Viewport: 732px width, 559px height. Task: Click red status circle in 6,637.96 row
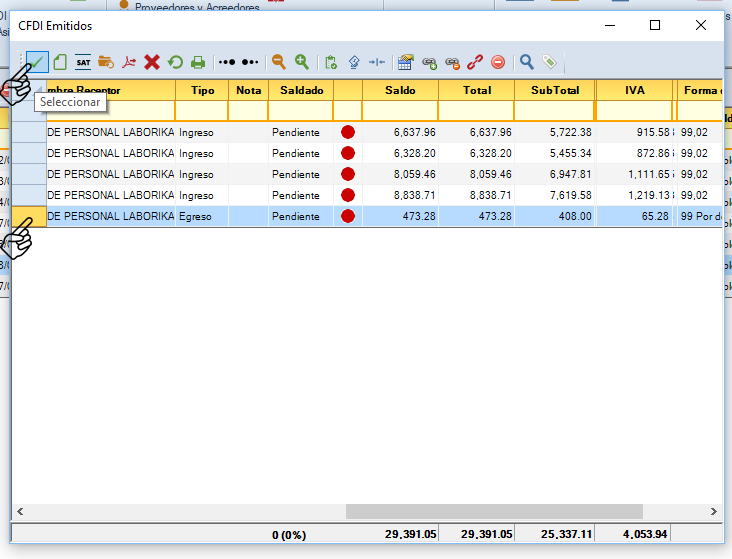coord(348,132)
